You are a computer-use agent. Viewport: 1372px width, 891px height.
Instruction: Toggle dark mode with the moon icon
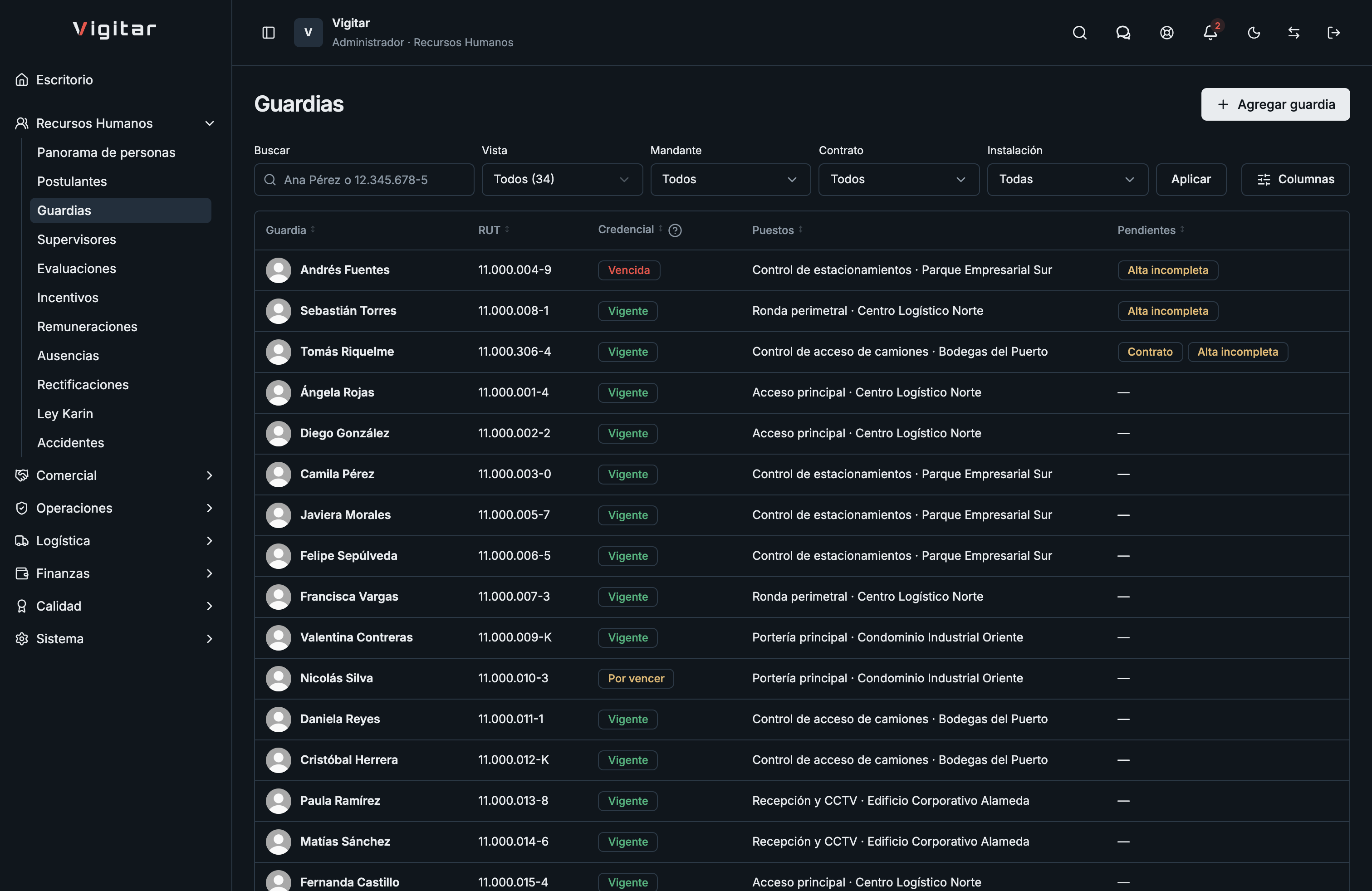1254,33
